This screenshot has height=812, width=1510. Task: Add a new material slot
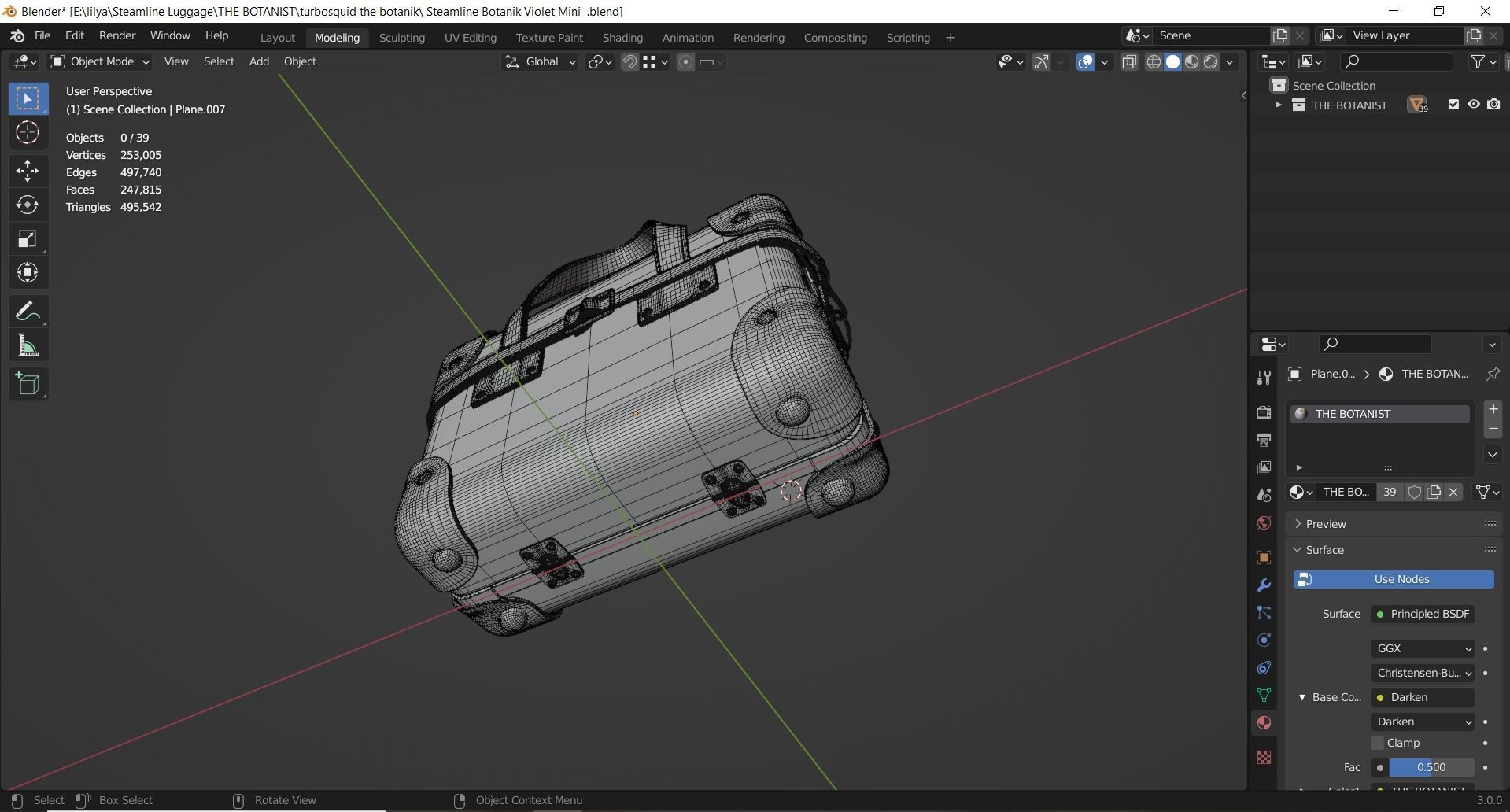[x=1493, y=409]
